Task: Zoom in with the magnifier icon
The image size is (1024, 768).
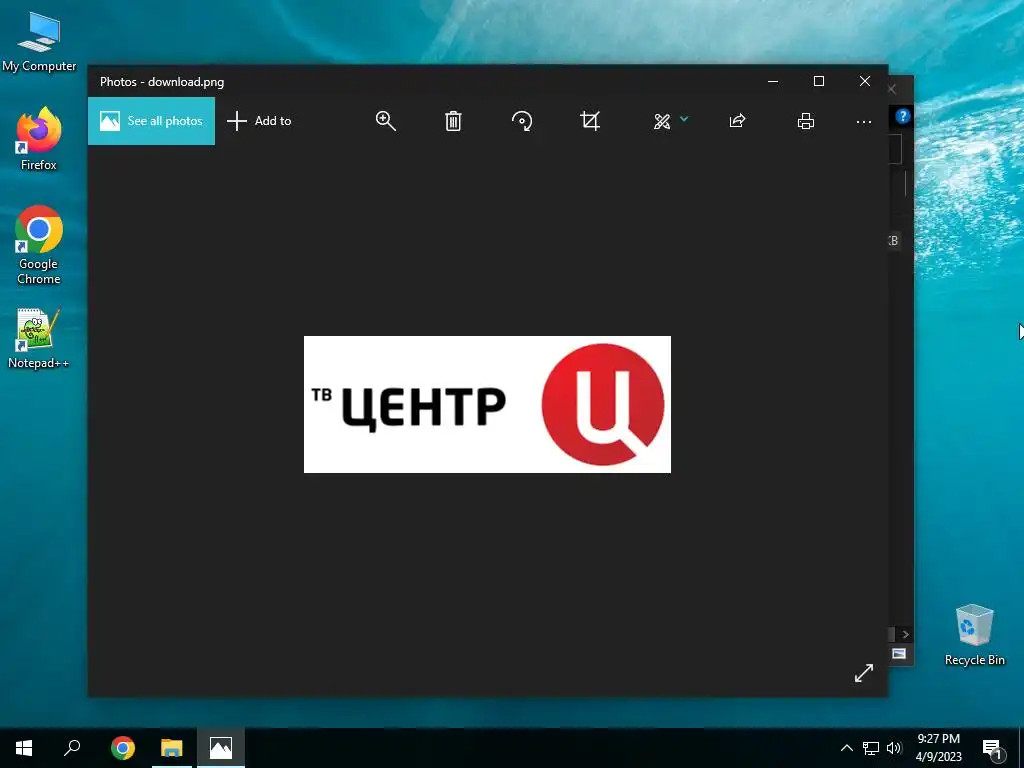Action: click(385, 121)
